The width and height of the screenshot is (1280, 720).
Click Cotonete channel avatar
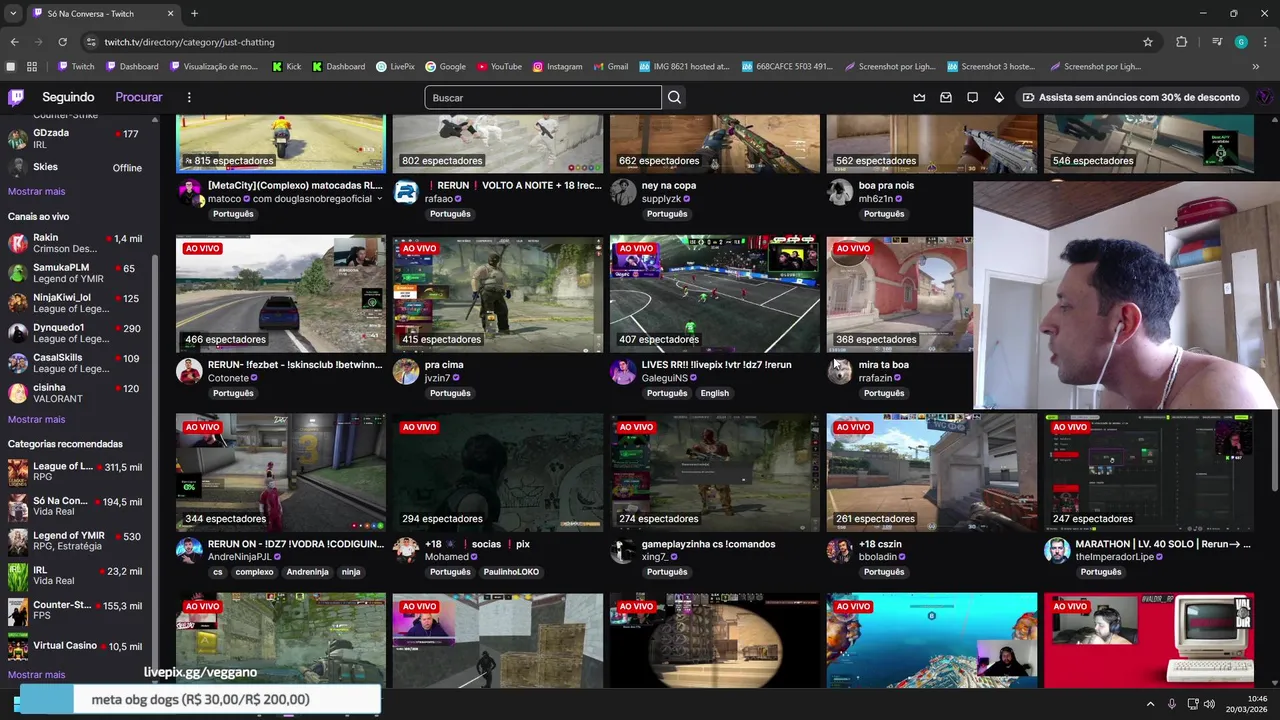[x=189, y=371]
